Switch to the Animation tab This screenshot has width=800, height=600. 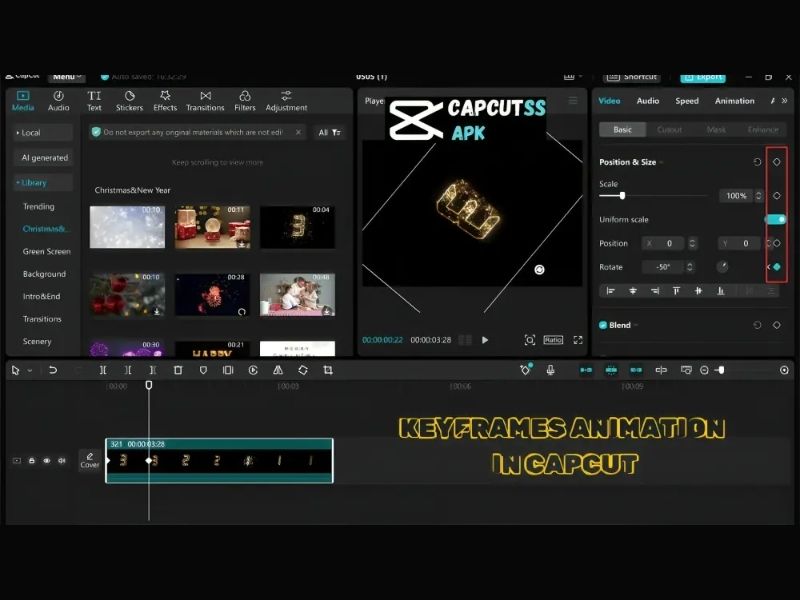[734, 101]
